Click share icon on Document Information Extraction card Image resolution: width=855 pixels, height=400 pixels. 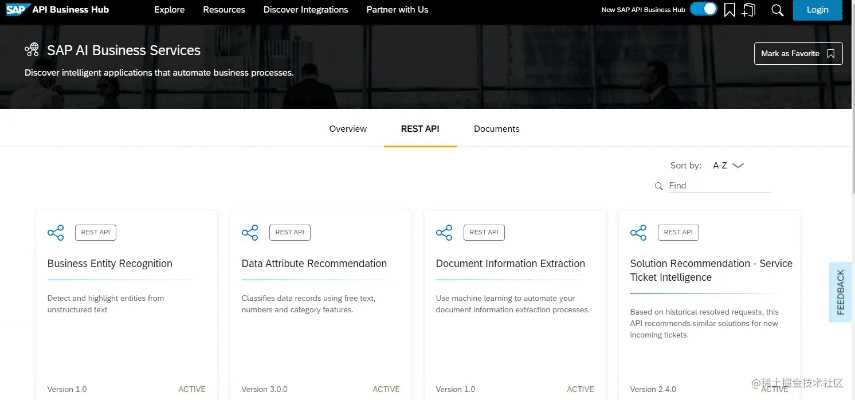coord(444,232)
